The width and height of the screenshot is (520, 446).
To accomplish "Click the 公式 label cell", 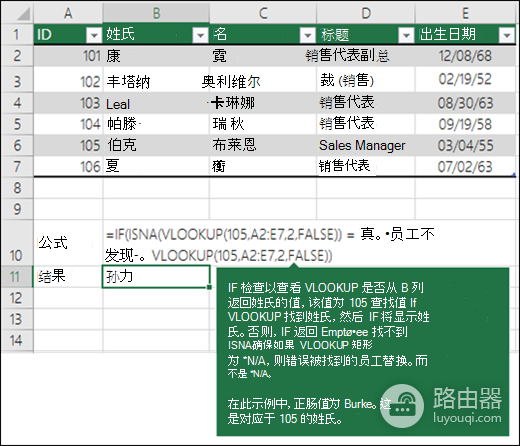I will pos(68,243).
